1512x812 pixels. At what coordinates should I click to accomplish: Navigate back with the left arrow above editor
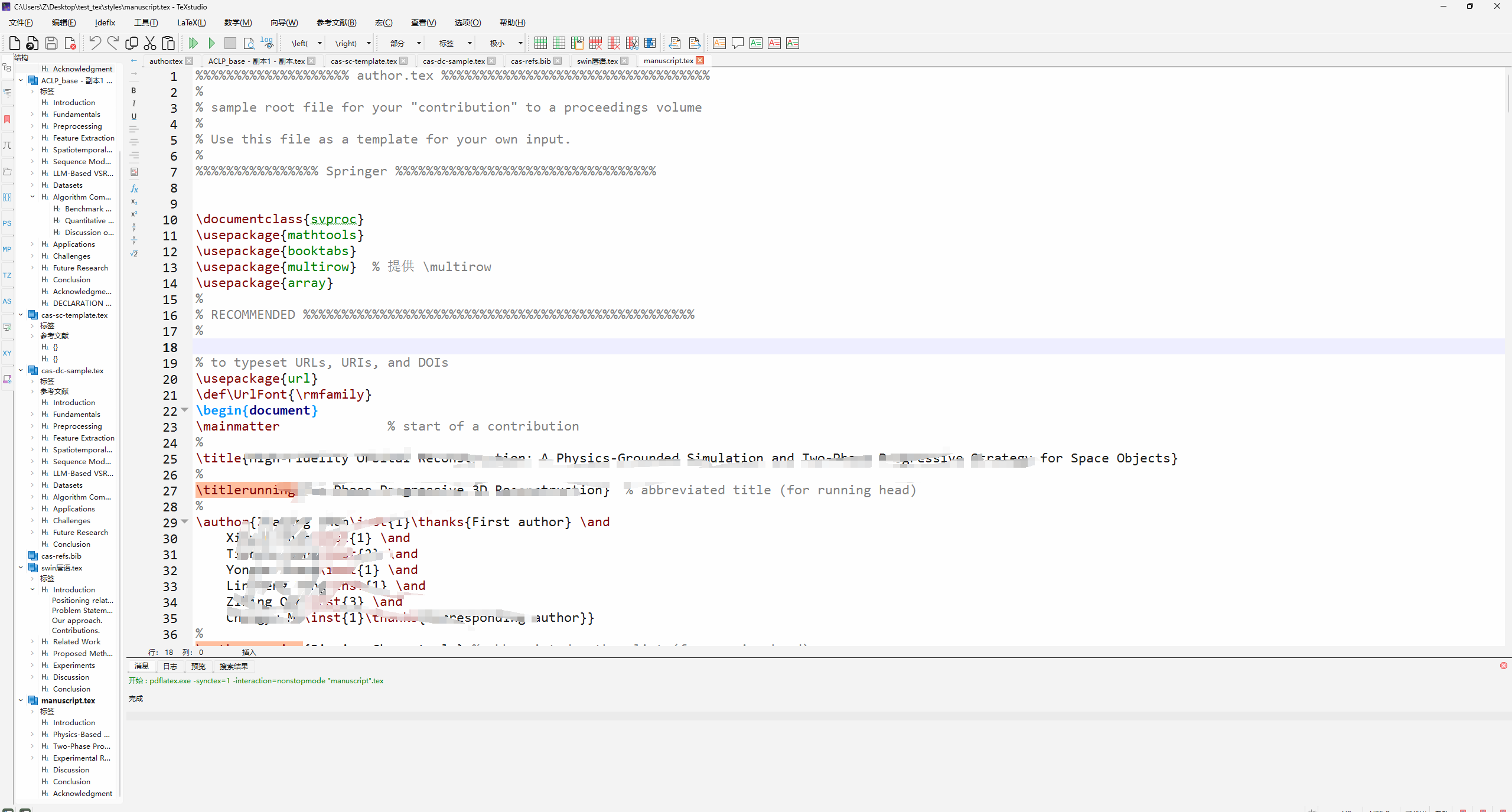click(x=134, y=61)
